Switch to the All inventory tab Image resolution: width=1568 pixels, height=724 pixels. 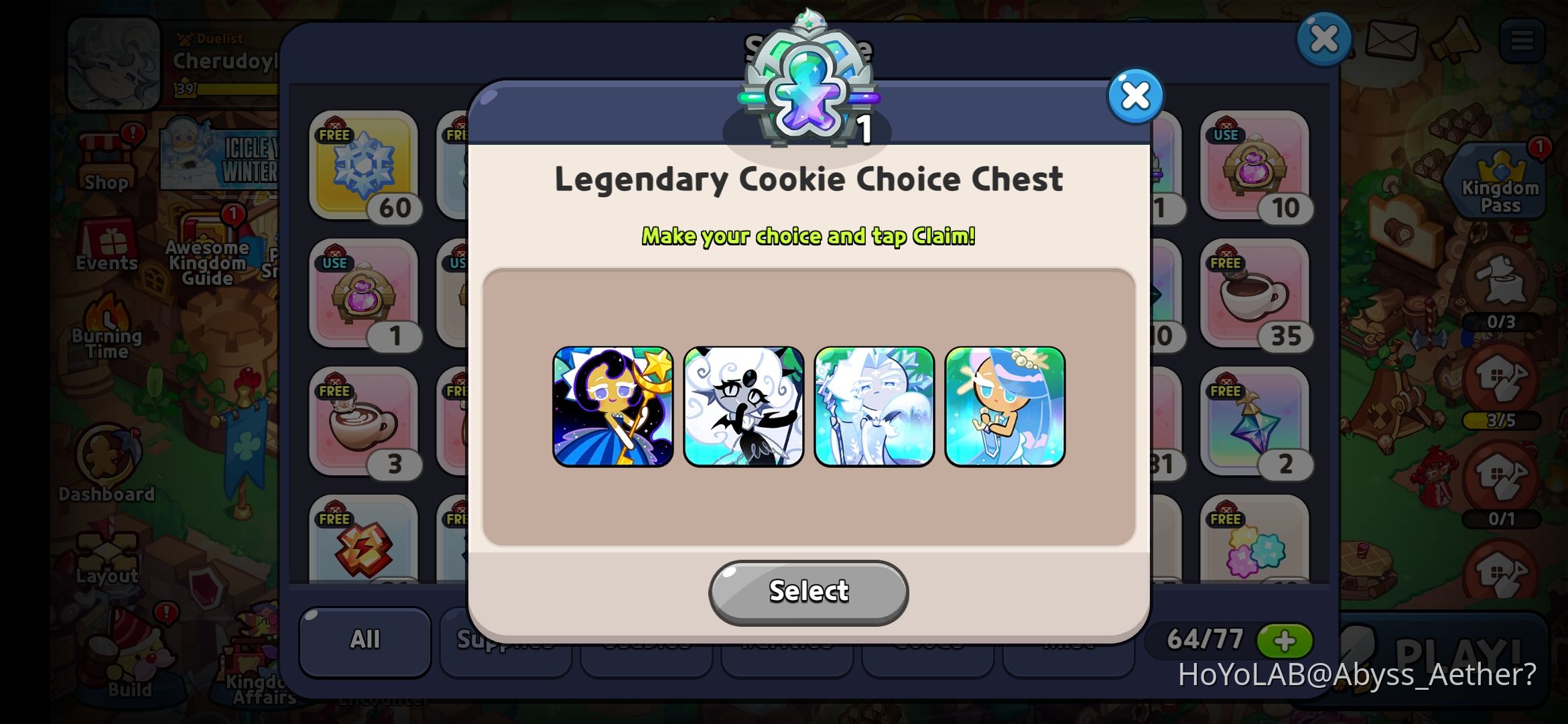pos(365,641)
